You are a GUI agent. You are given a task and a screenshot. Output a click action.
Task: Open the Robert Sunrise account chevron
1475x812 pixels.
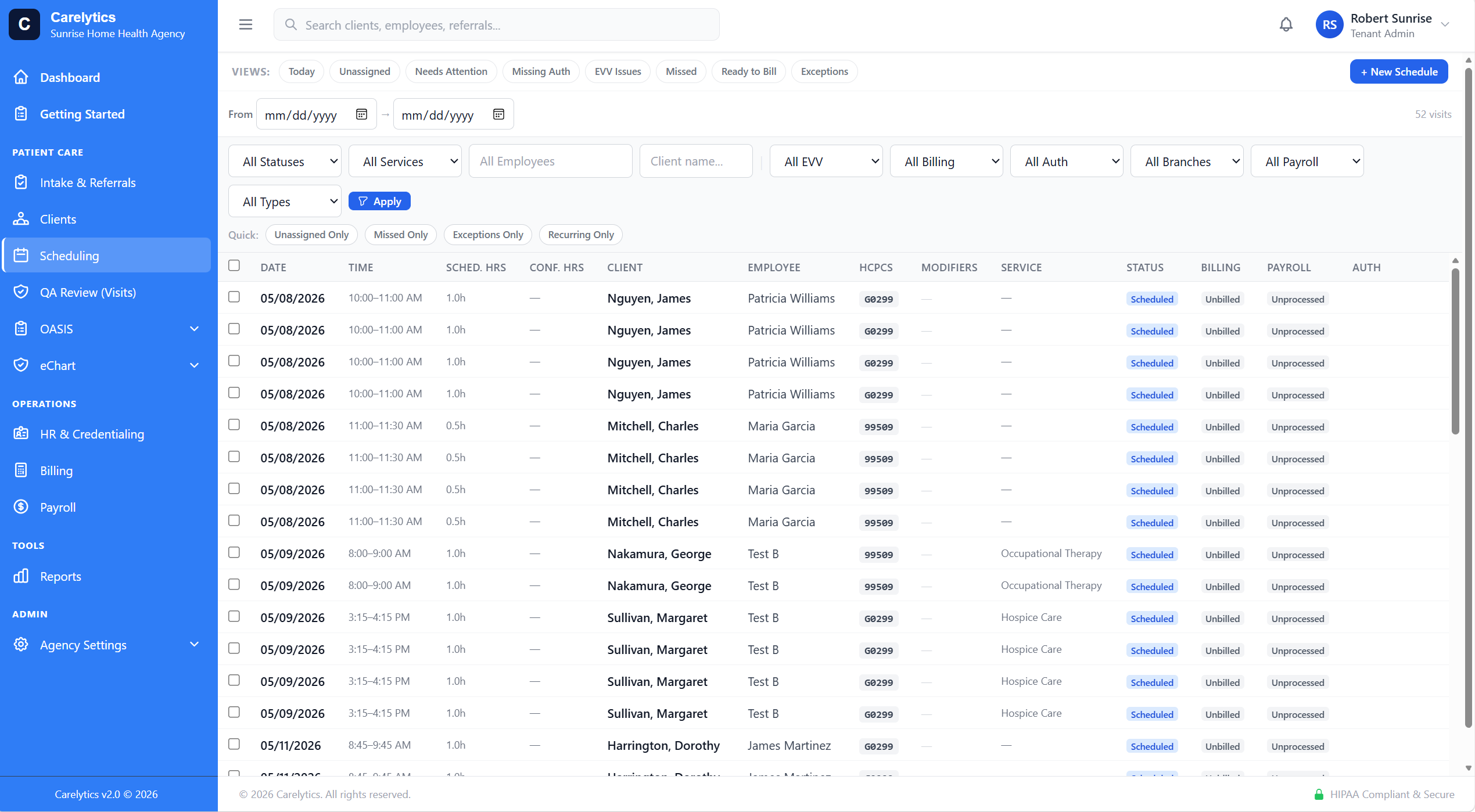tap(1445, 24)
